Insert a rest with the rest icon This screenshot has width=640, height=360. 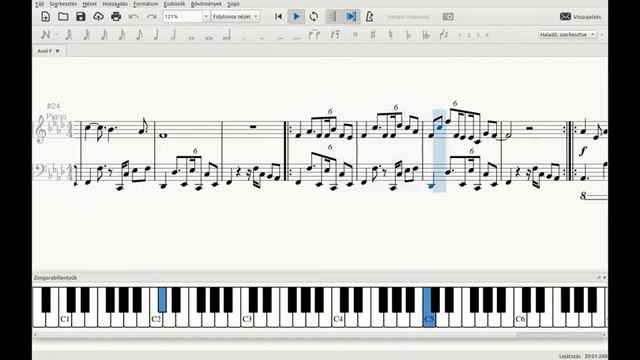[335, 35]
